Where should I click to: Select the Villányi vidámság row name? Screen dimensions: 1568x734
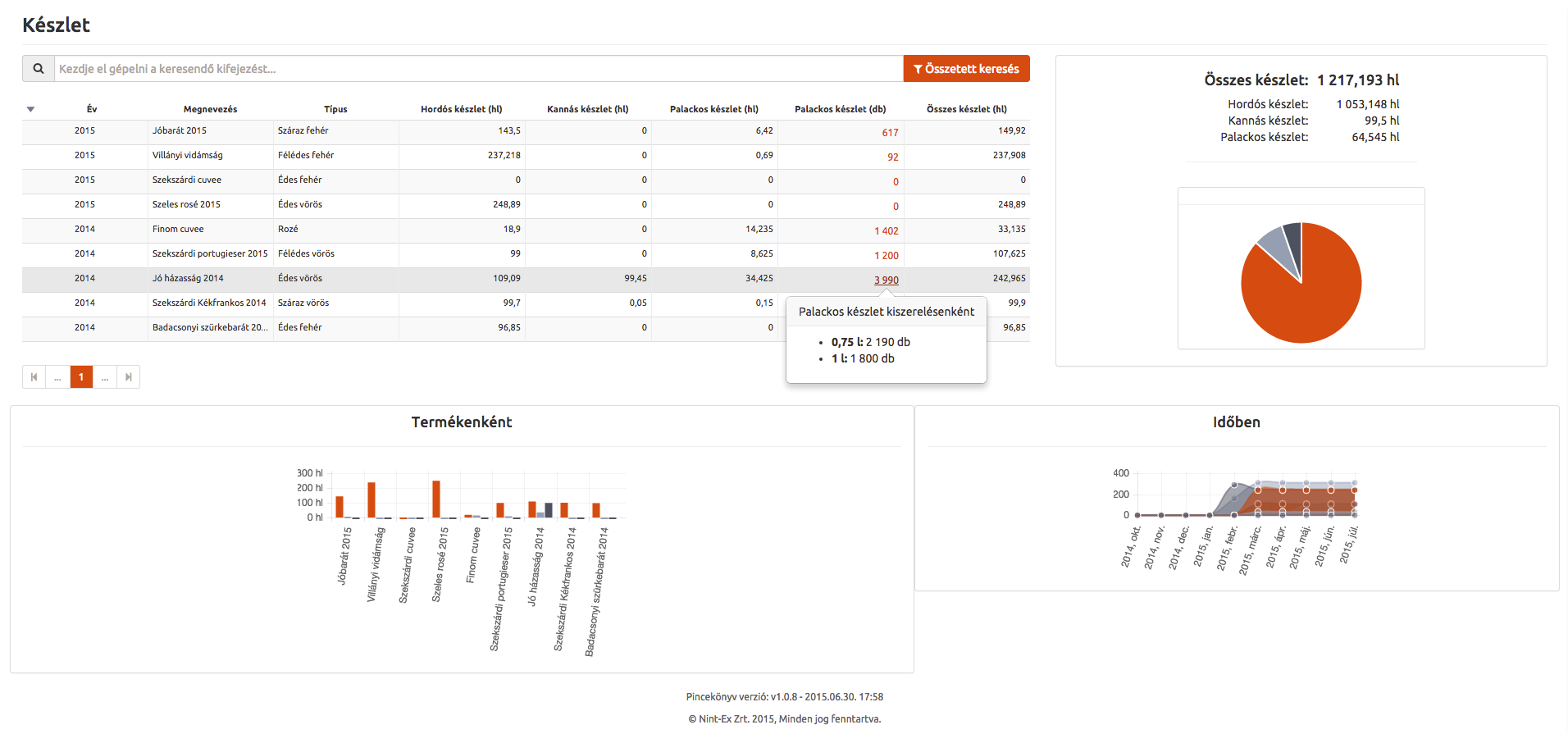187,155
